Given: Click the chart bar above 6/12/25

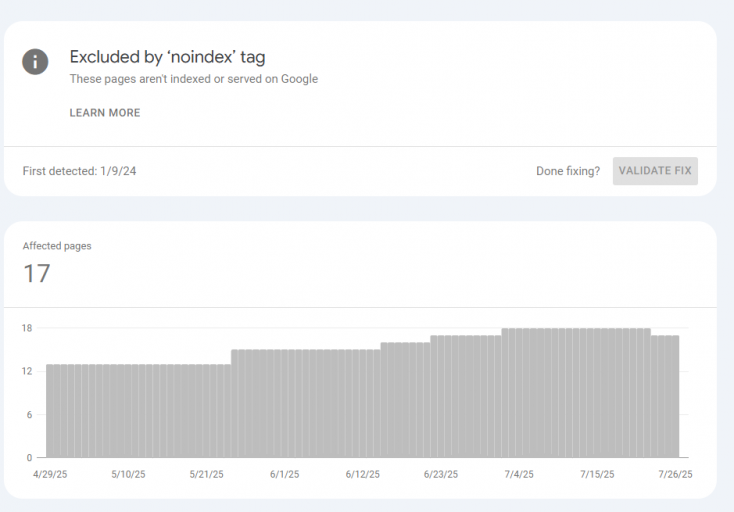Looking at the screenshot, I should [x=363, y=403].
